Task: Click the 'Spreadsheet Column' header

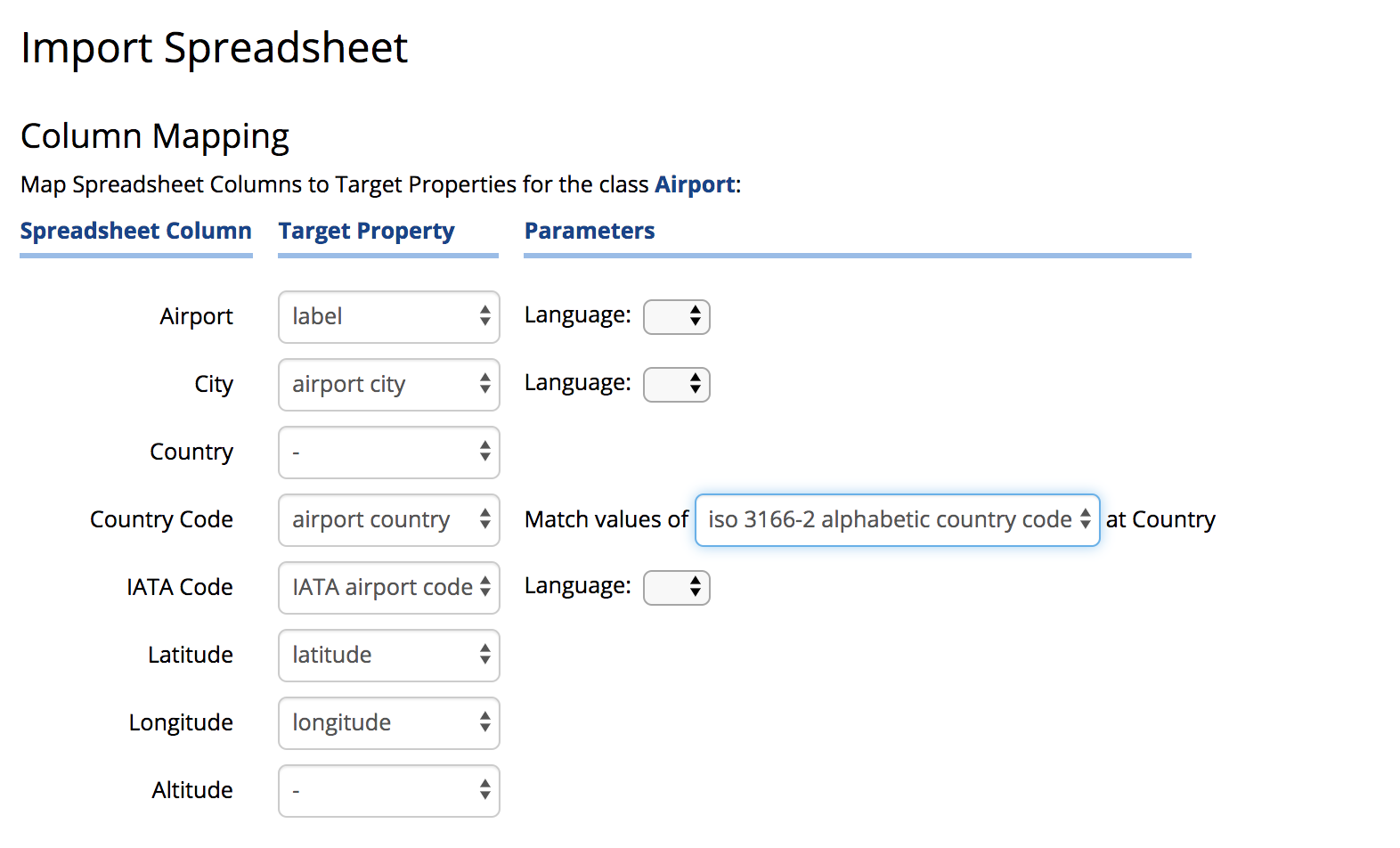Action: (135, 231)
